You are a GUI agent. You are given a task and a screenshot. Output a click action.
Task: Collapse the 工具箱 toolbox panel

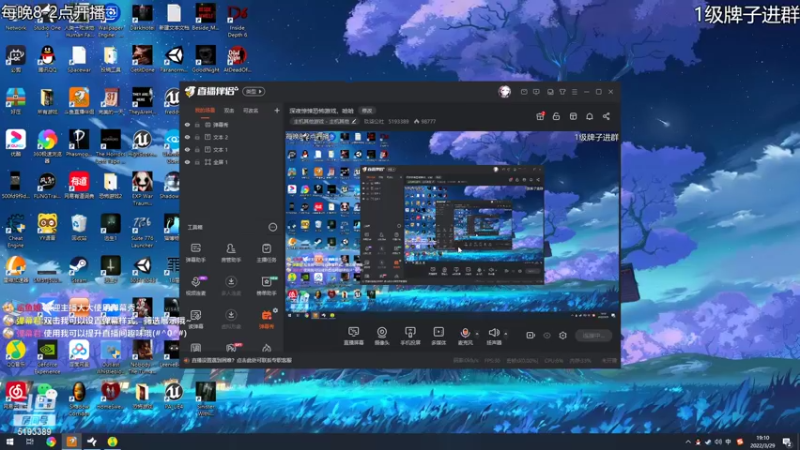[273, 227]
